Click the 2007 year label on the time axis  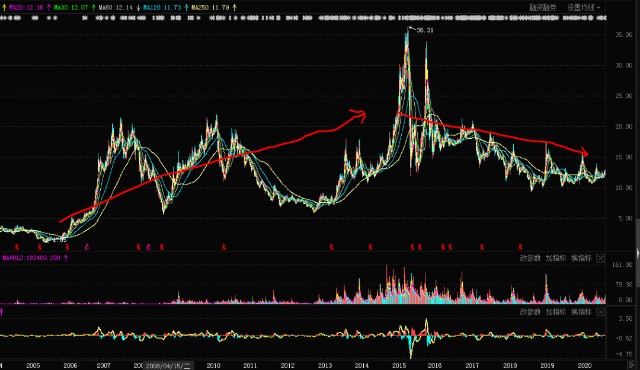tap(104, 366)
